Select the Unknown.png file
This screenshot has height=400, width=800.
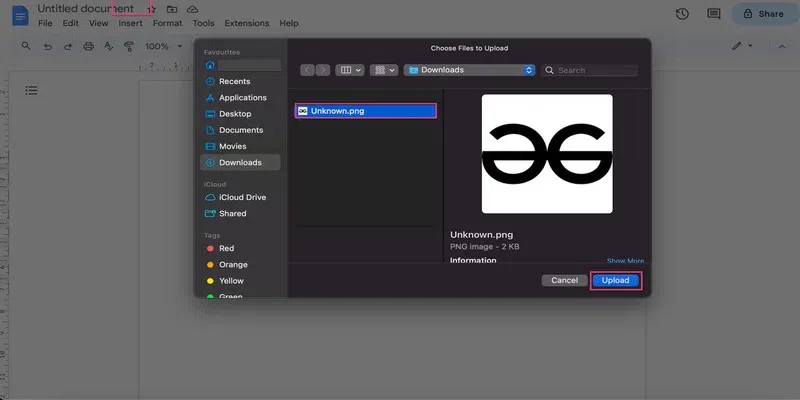point(365,111)
